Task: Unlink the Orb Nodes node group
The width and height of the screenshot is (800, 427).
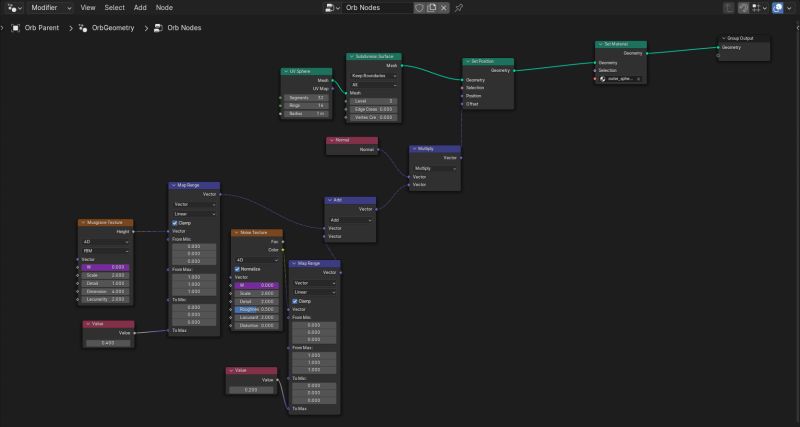Action: pos(444,8)
